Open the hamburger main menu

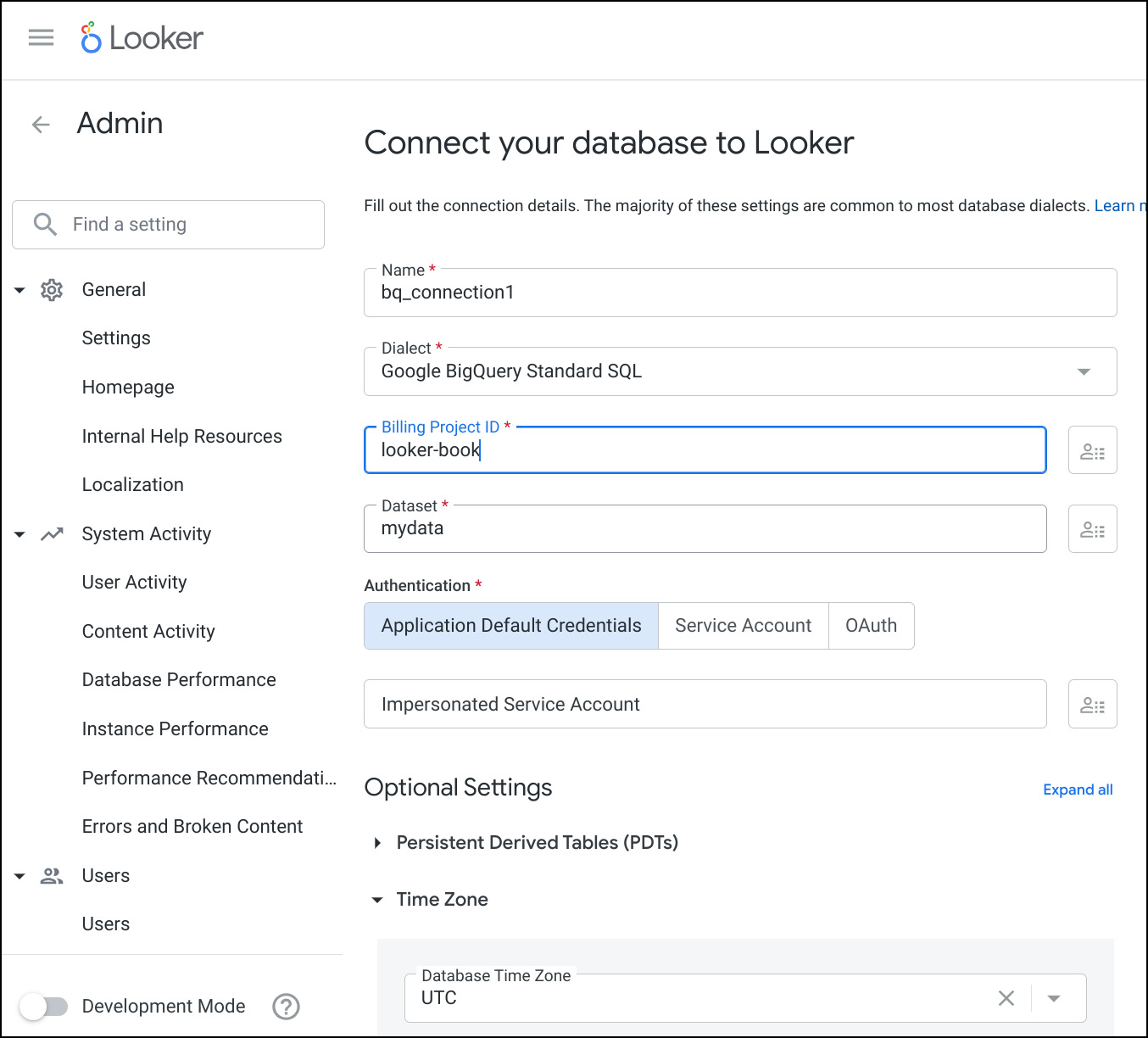tap(41, 38)
